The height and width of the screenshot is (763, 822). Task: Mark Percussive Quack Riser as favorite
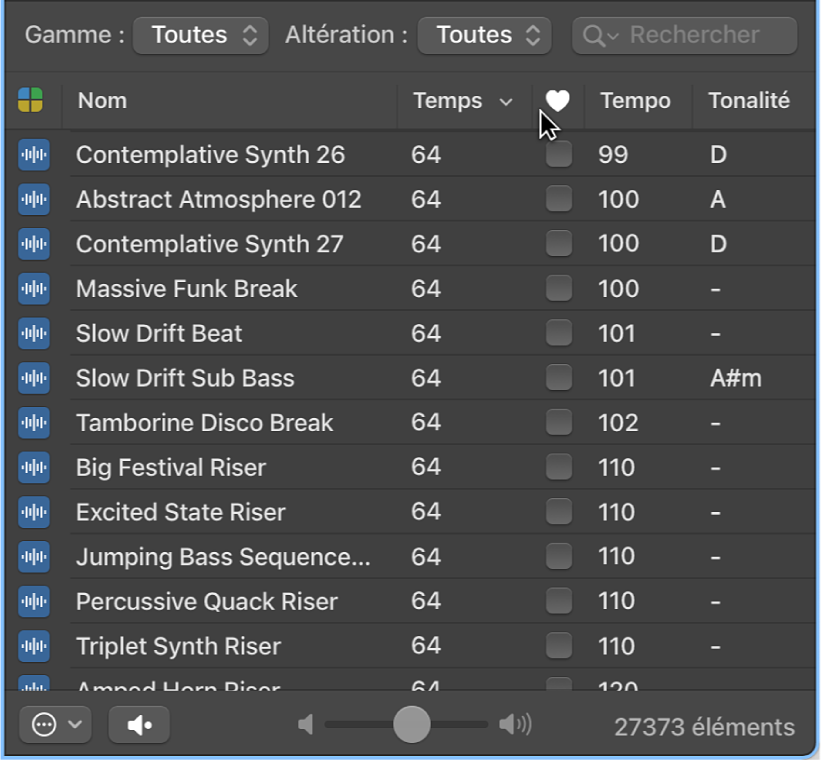coord(559,600)
